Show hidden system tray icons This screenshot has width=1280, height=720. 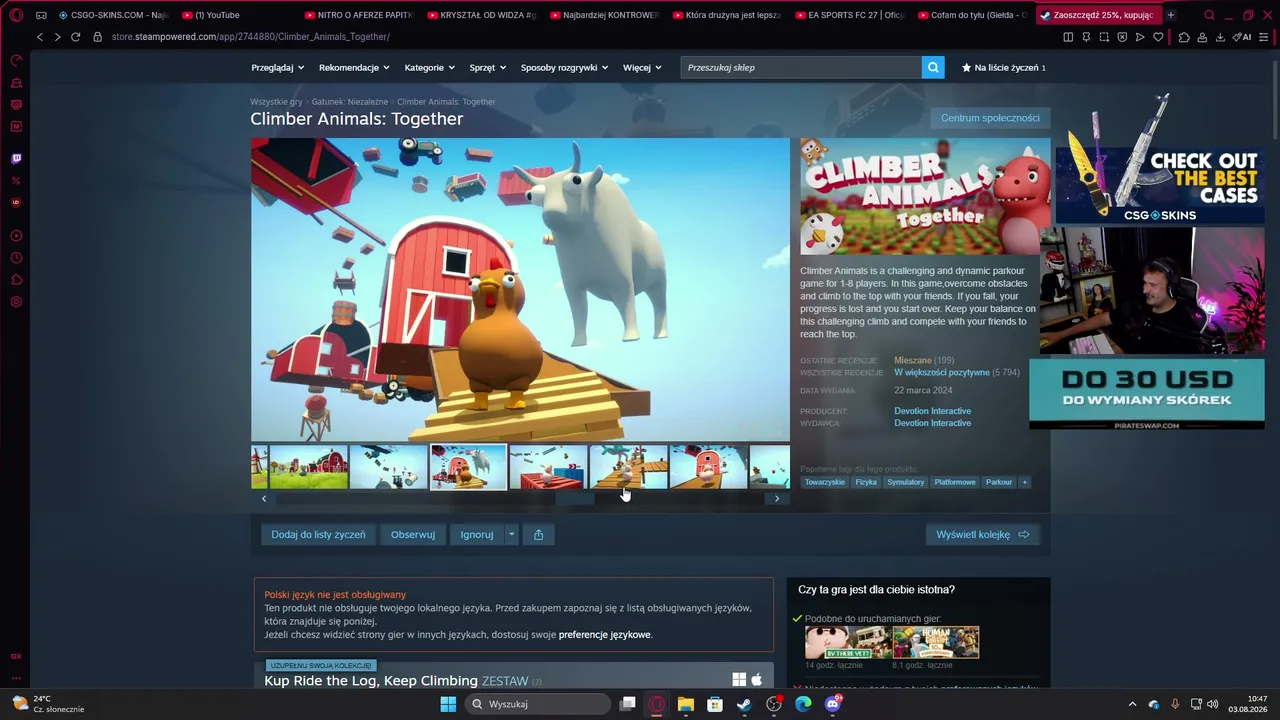(x=1132, y=704)
